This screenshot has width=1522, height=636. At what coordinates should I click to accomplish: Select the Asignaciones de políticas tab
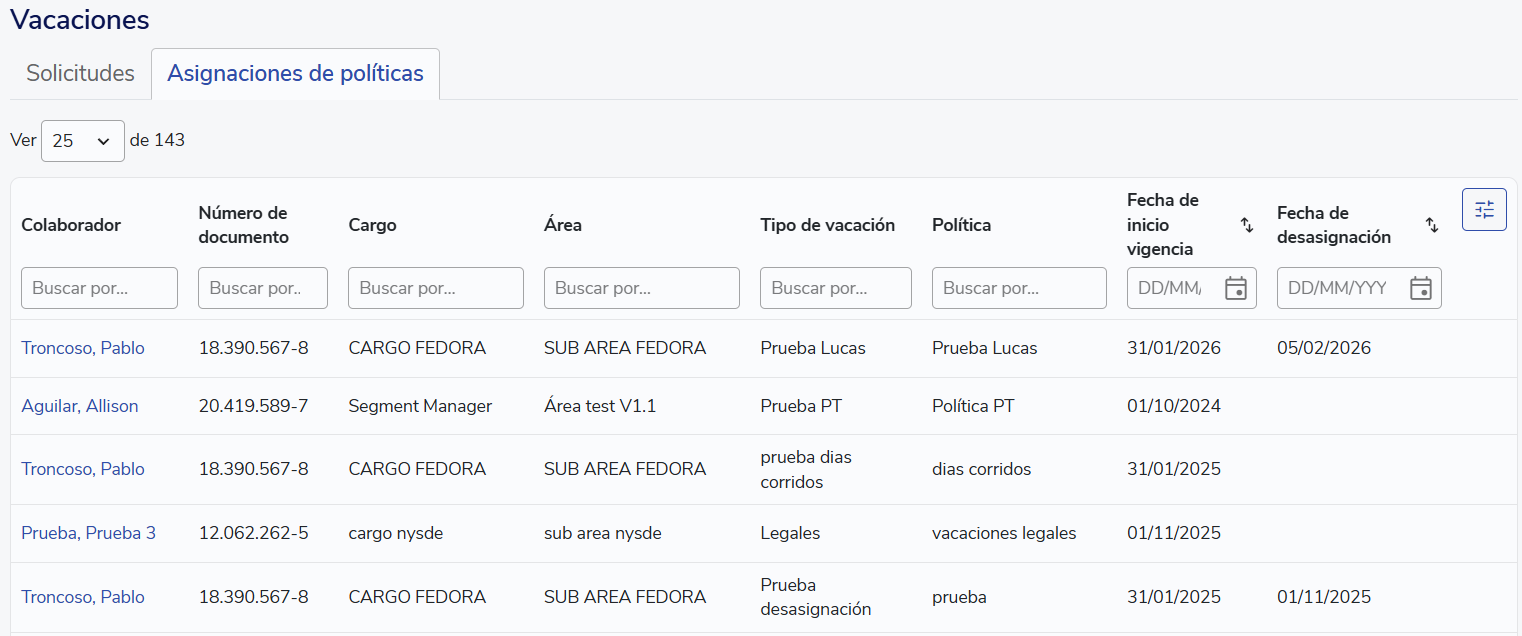click(295, 74)
